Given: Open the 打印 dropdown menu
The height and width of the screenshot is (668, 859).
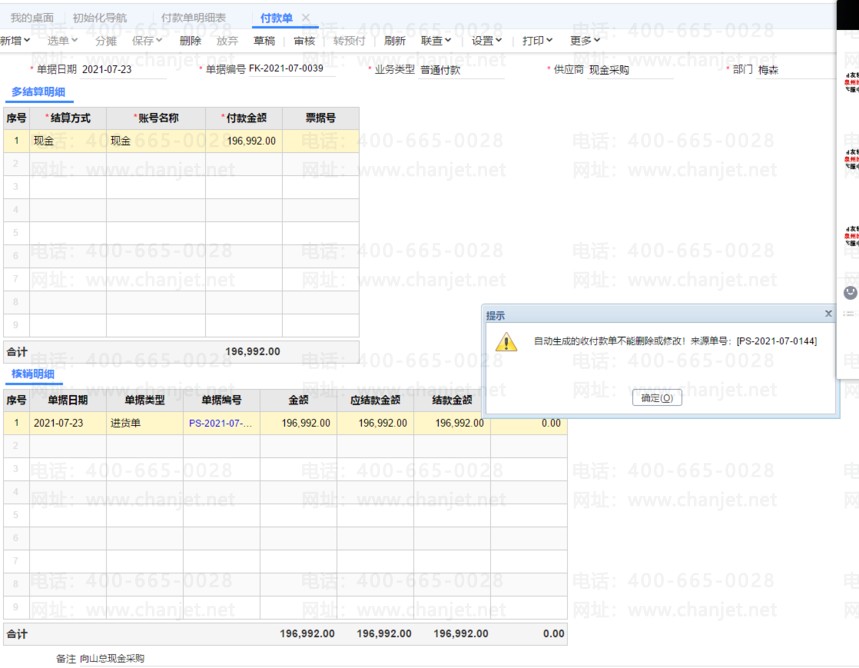Looking at the screenshot, I should click(x=538, y=41).
